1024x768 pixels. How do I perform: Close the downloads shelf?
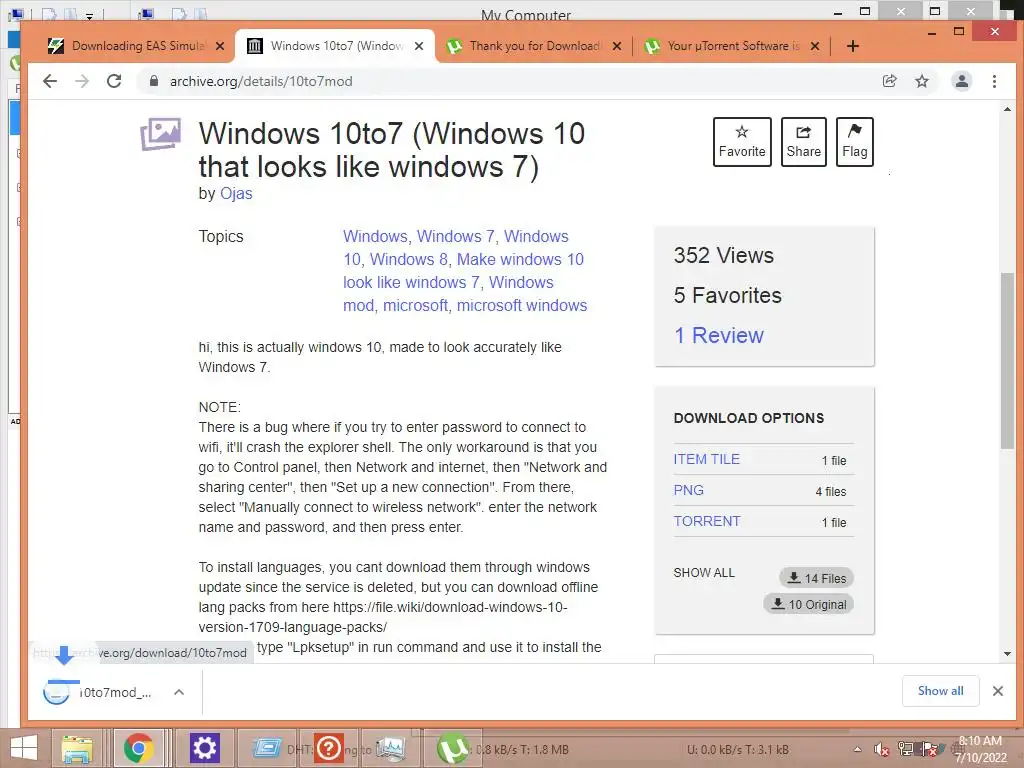pyautogui.click(x=998, y=691)
